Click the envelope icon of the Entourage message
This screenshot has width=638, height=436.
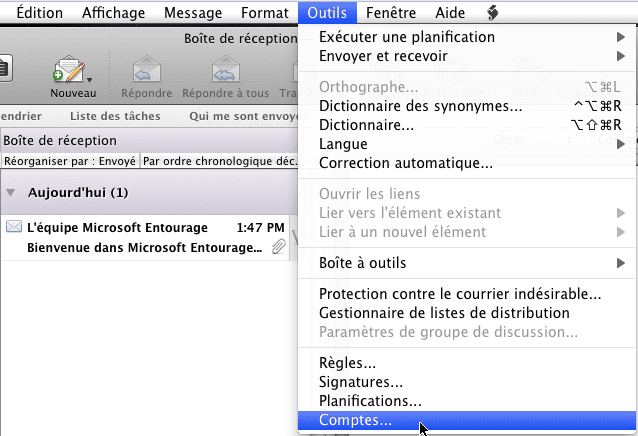(14, 227)
